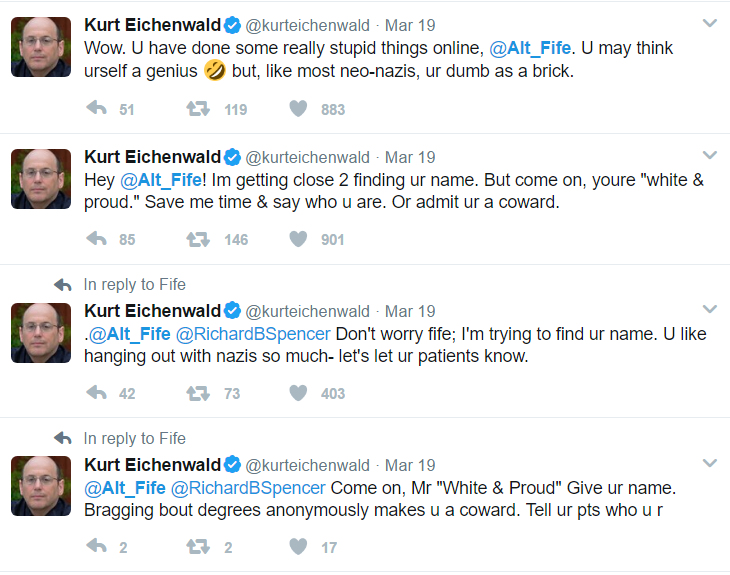Reply to the 'dumb as a brick' tweet
This screenshot has height=575, width=730.
point(97,108)
